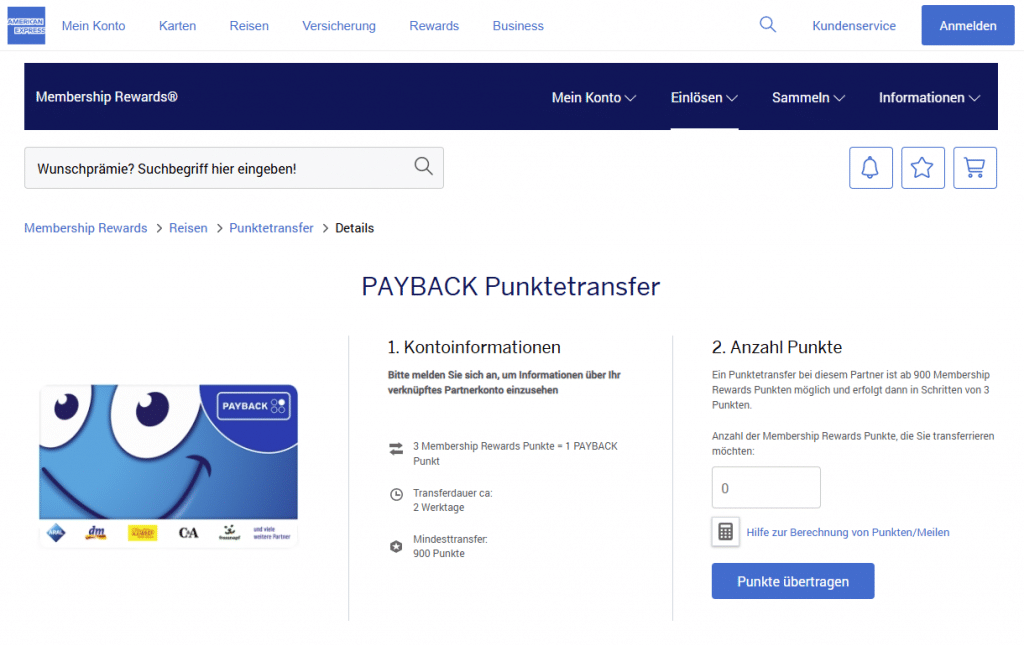The height and width of the screenshot is (646, 1024).
Task: Click the PAYBACK card image
Action: point(168,465)
